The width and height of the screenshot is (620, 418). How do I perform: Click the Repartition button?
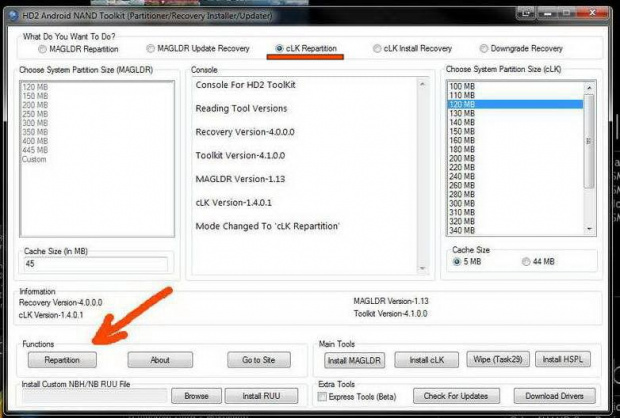click(62, 360)
